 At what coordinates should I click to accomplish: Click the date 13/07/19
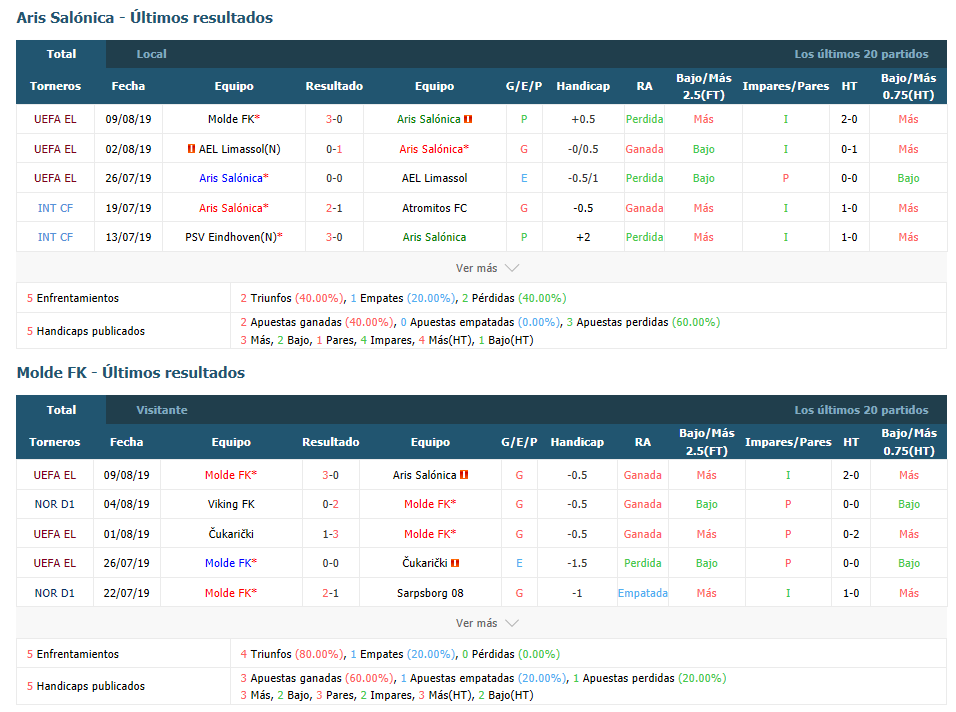[x=128, y=237]
